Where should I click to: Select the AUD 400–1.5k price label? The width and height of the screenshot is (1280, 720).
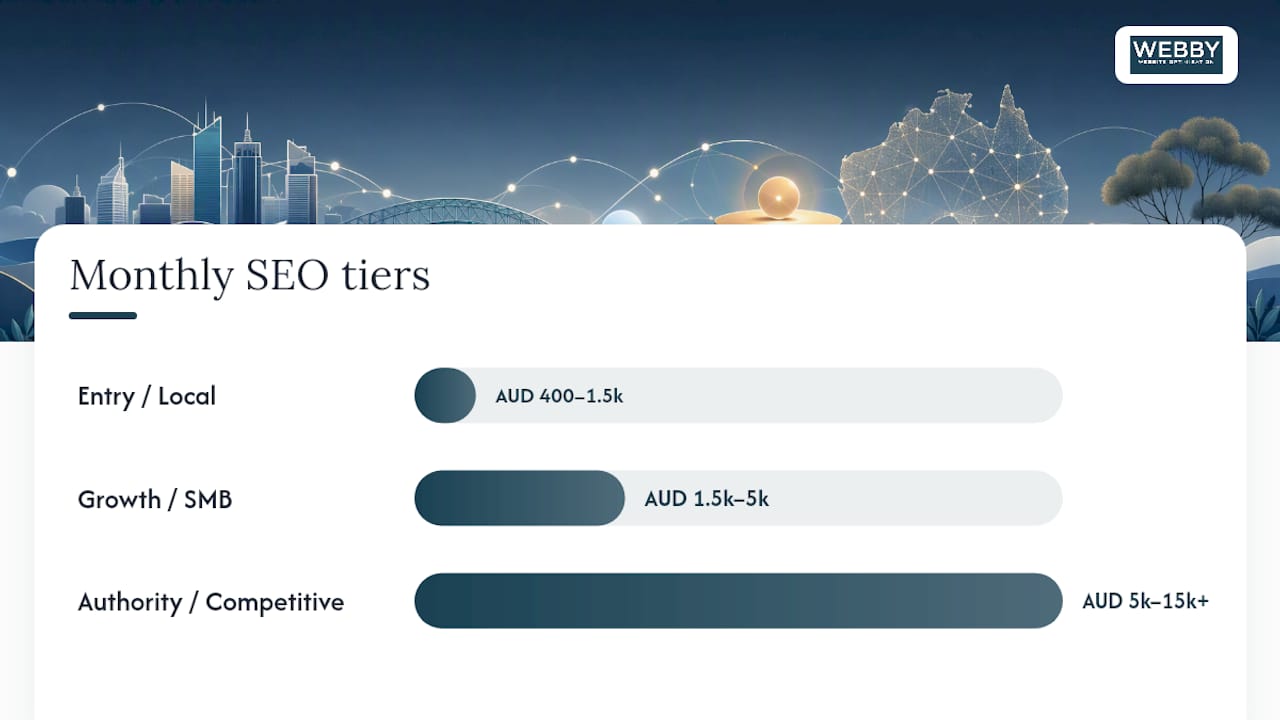pos(559,396)
